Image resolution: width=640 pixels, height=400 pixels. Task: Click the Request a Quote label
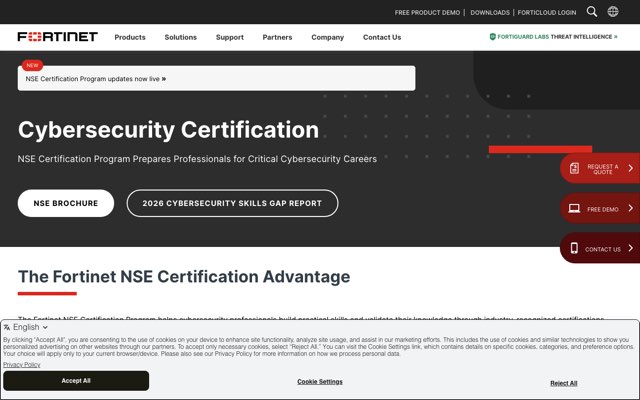[602, 169]
